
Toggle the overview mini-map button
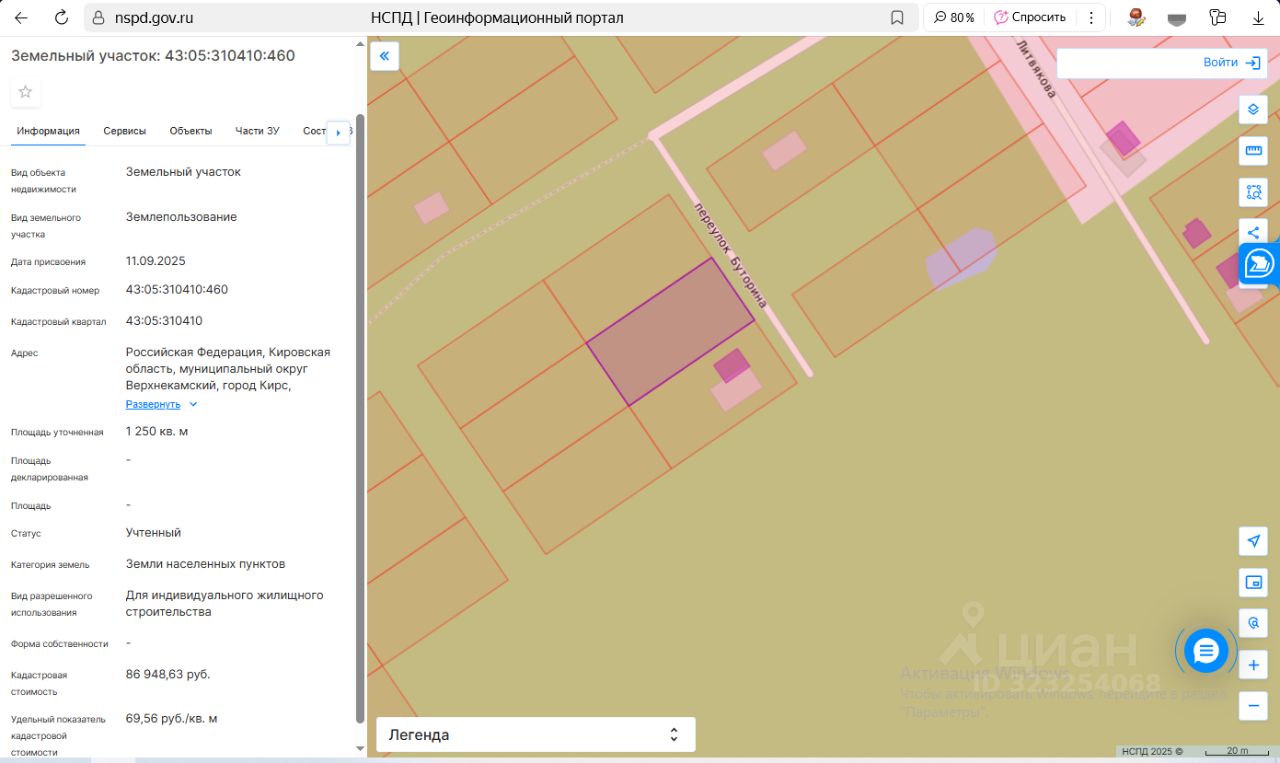(x=1253, y=582)
